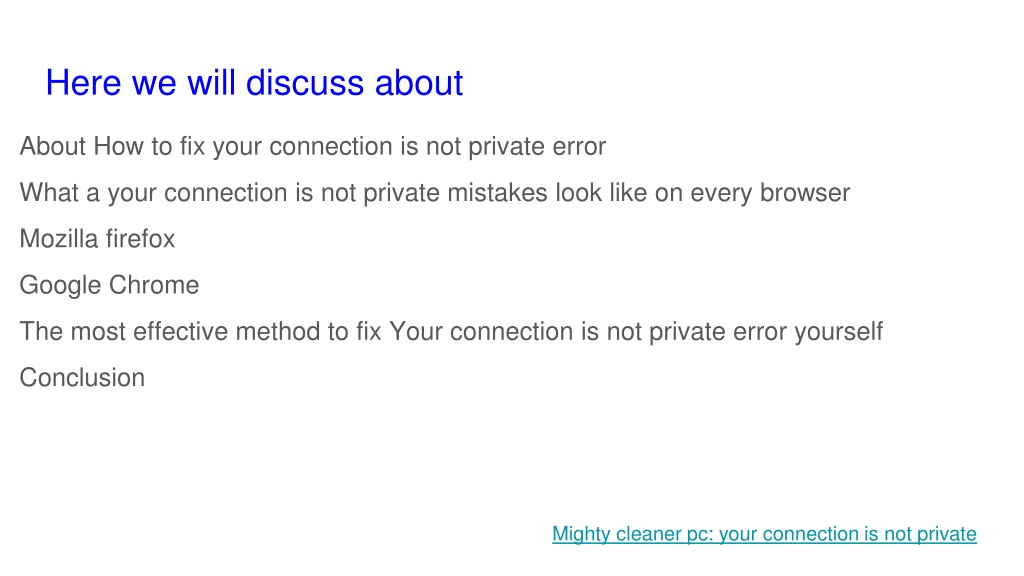
Task: Click 'About How to fix your connection' line
Action: pyautogui.click(x=313, y=147)
